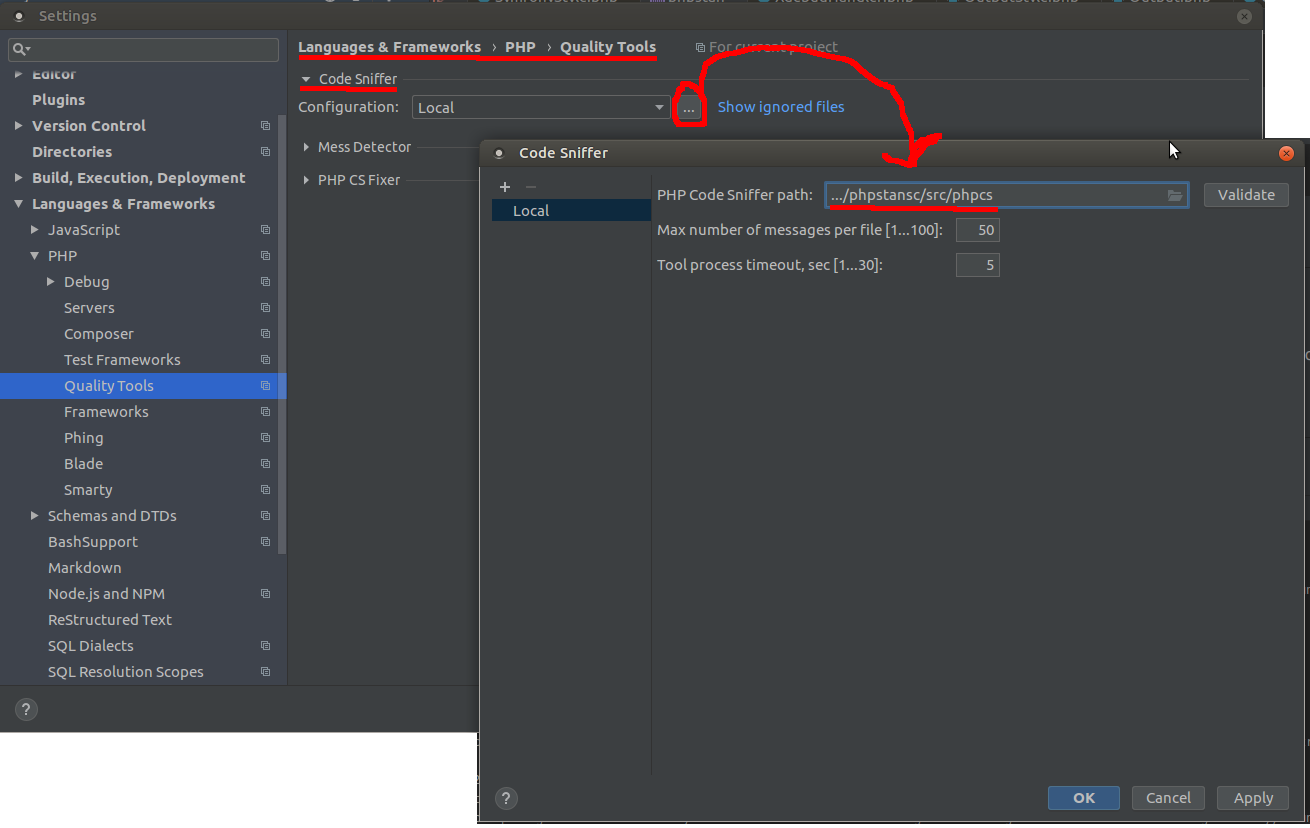Expand Build, Execution, Deployment node
The image size is (1310, 828).
[19, 178]
